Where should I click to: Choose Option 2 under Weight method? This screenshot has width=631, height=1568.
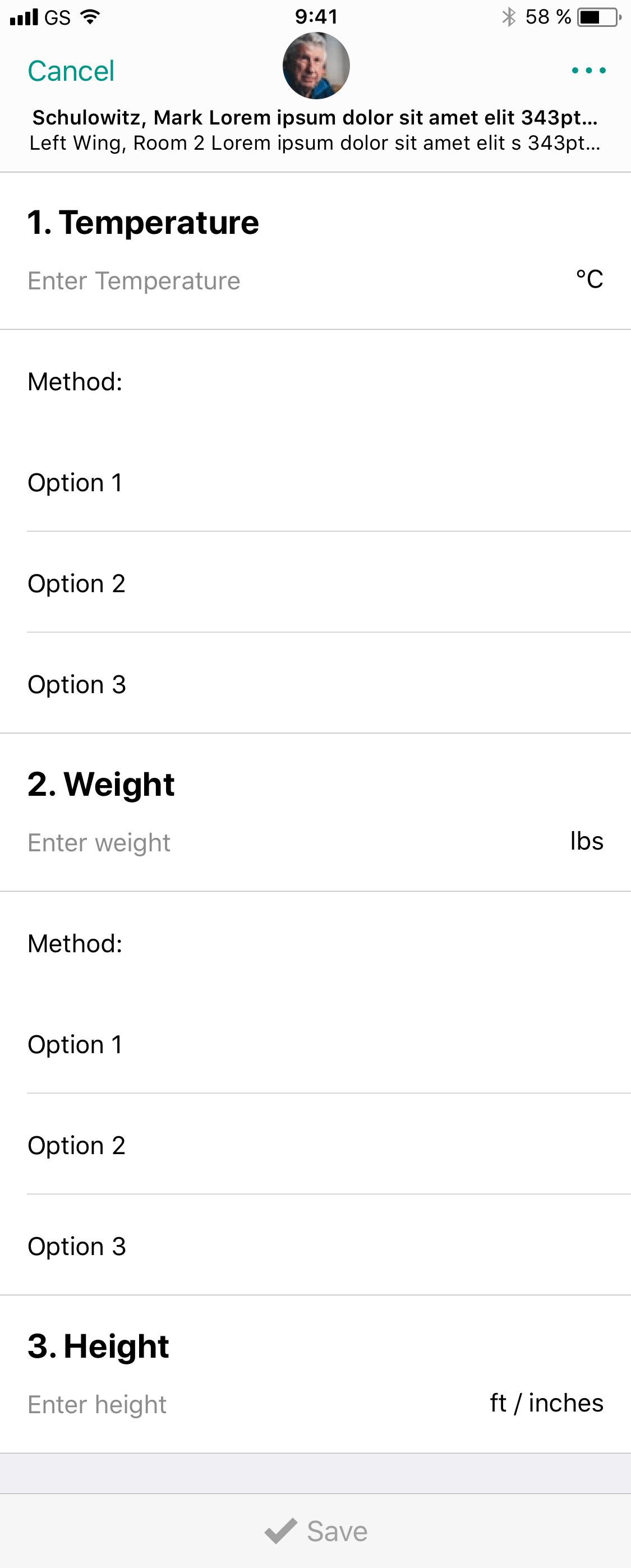tap(315, 1145)
